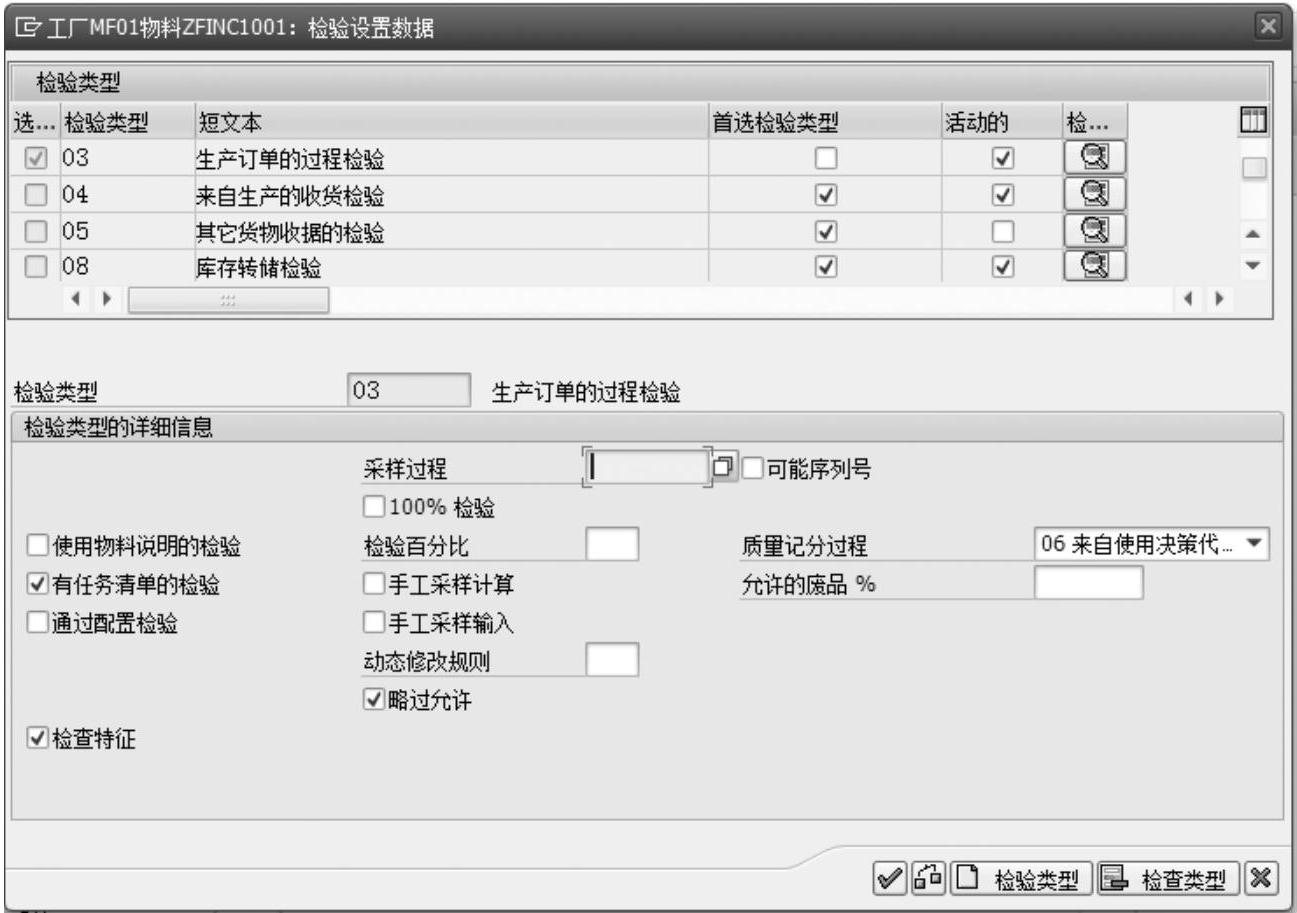Click the cancel X icon at bottom right
The width and height of the screenshot is (1297, 913).
[1262, 878]
